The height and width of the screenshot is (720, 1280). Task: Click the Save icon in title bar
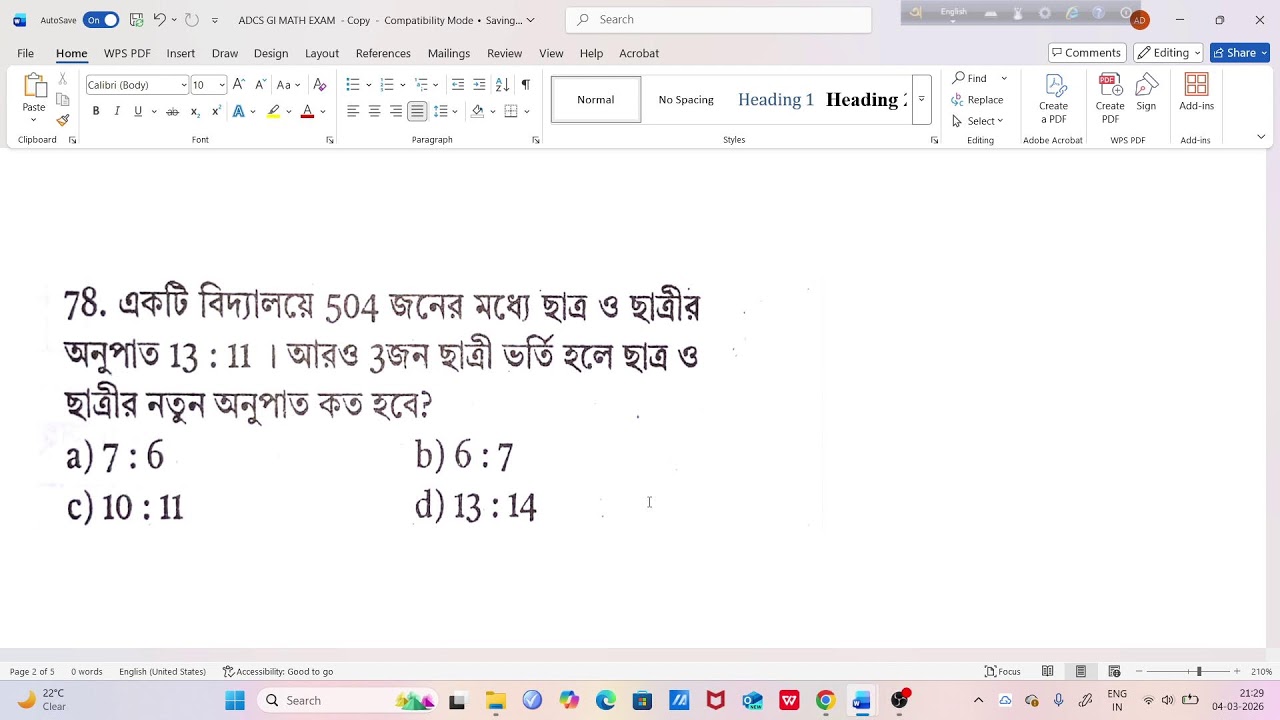tap(136, 20)
